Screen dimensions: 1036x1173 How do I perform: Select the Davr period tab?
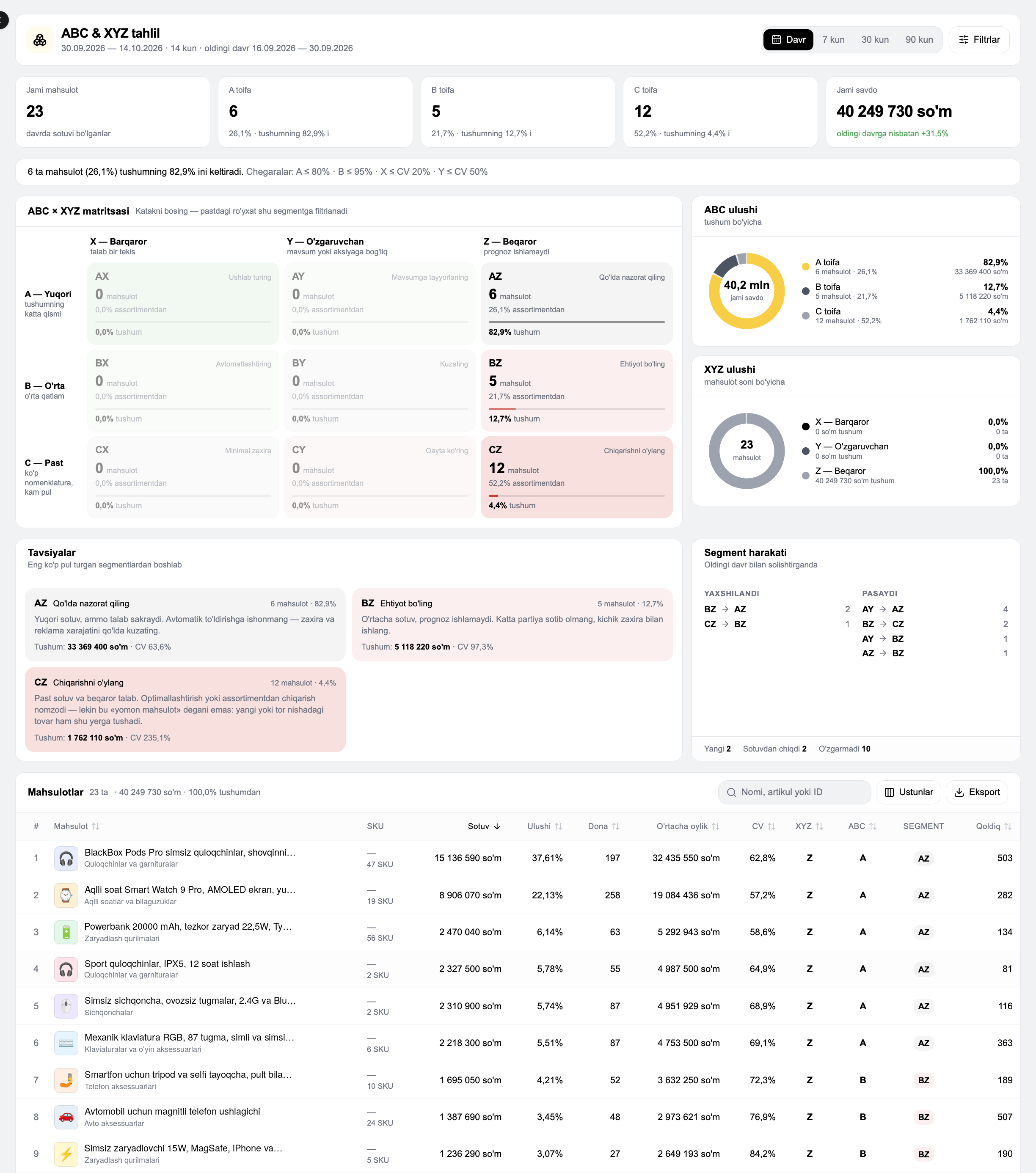tap(788, 40)
